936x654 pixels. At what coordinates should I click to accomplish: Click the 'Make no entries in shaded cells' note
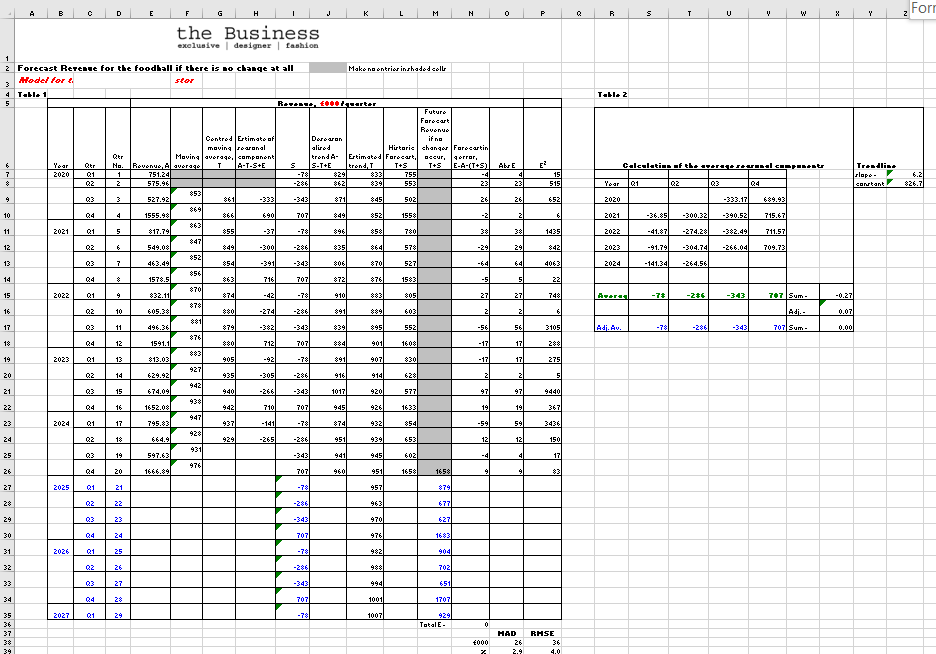pyautogui.click(x=397, y=69)
